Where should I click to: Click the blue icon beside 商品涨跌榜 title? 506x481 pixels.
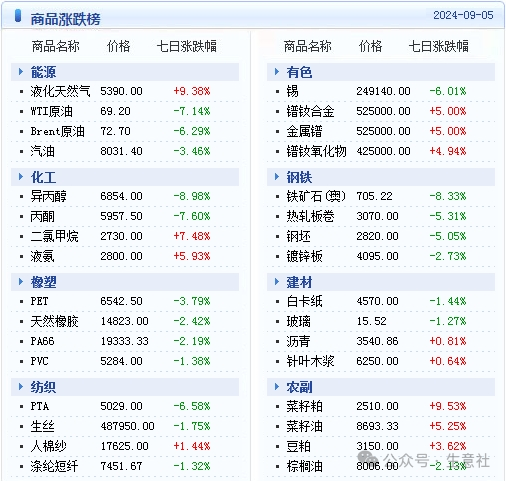[x=18, y=16]
